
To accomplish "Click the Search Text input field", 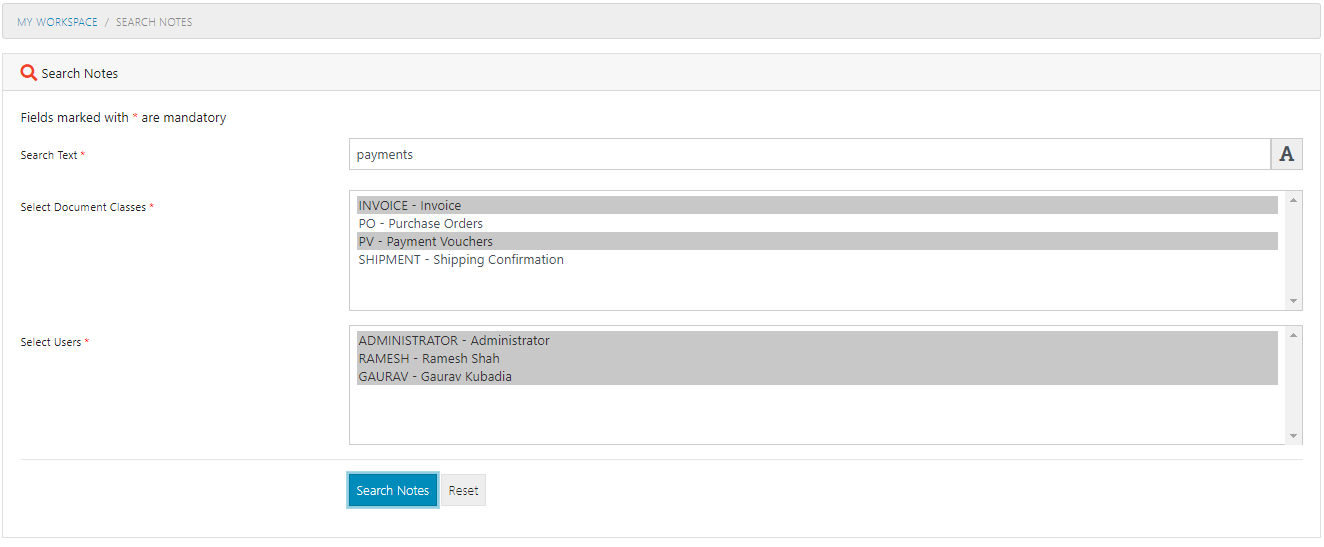I will click(809, 154).
